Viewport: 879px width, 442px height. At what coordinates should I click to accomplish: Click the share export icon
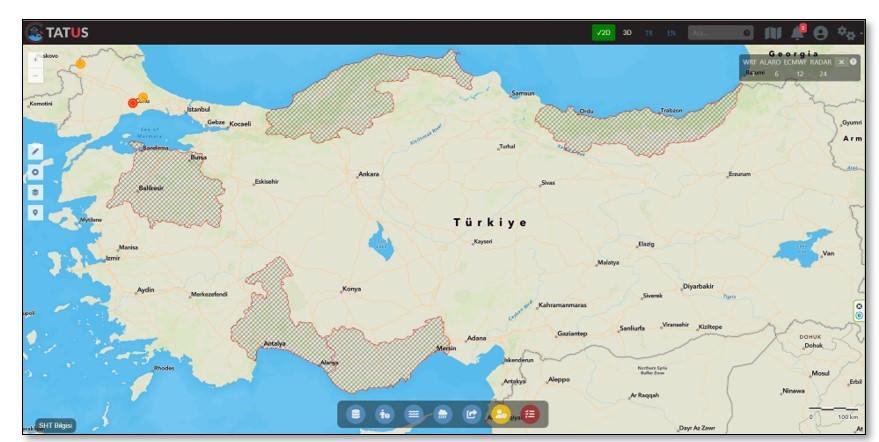tap(471, 413)
